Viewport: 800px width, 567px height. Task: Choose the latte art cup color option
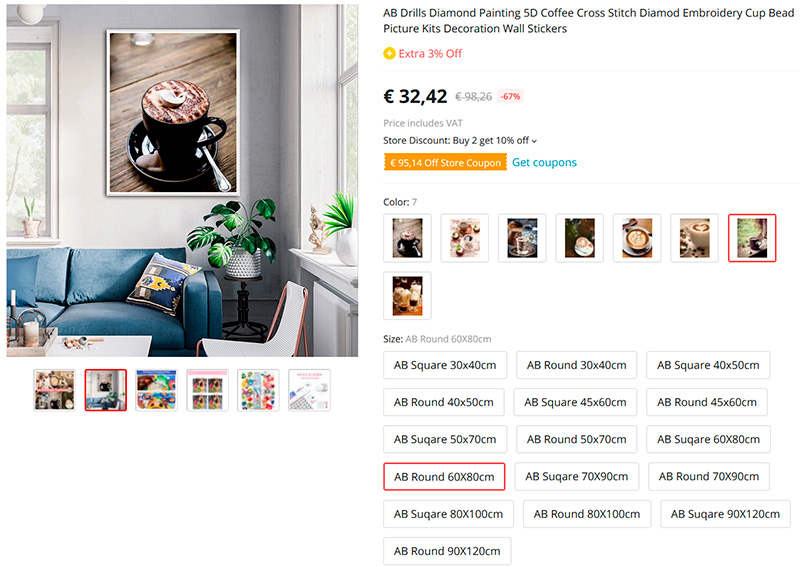click(637, 238)
